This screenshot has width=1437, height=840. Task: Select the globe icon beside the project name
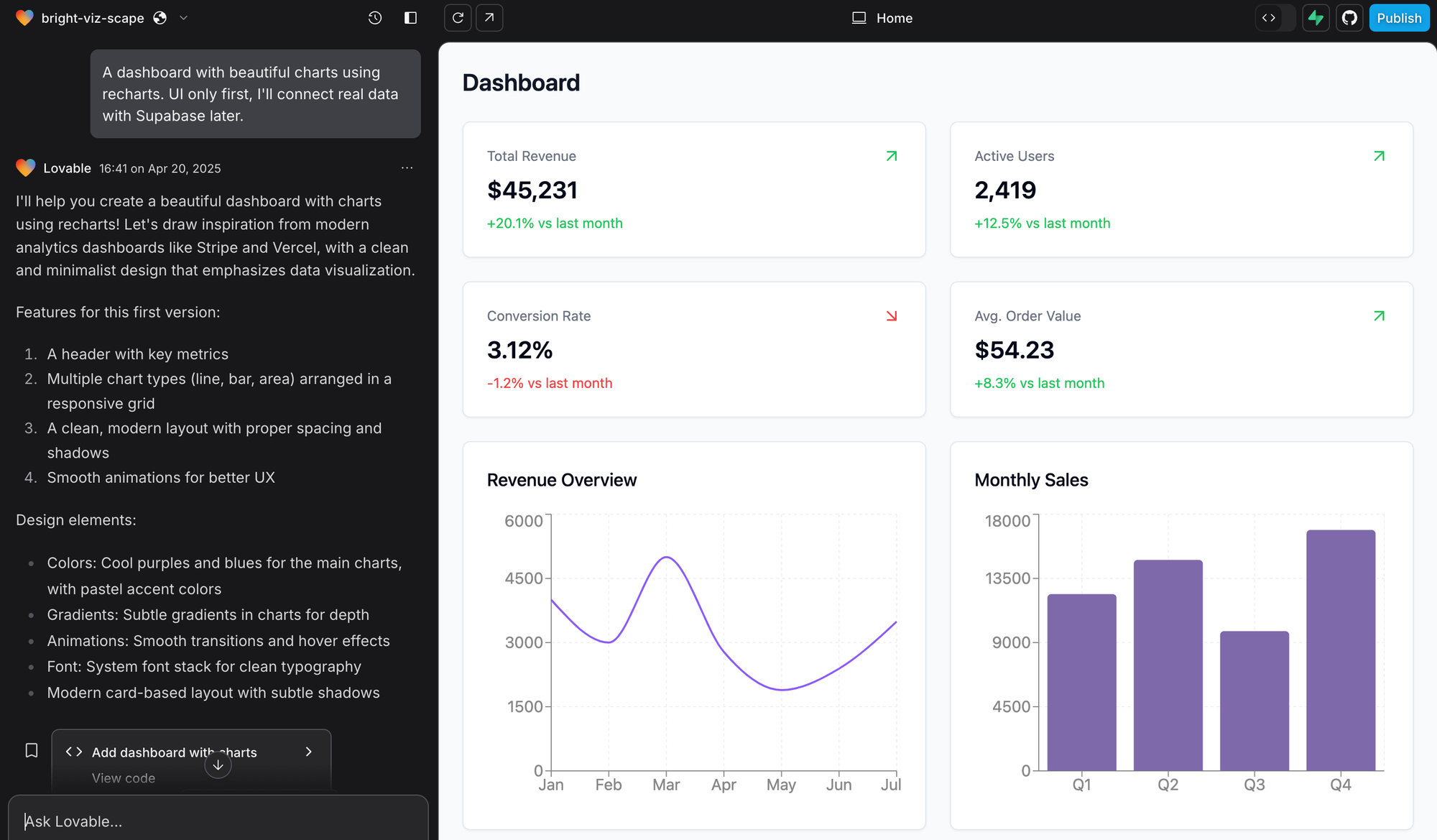[x=159, y=18]
